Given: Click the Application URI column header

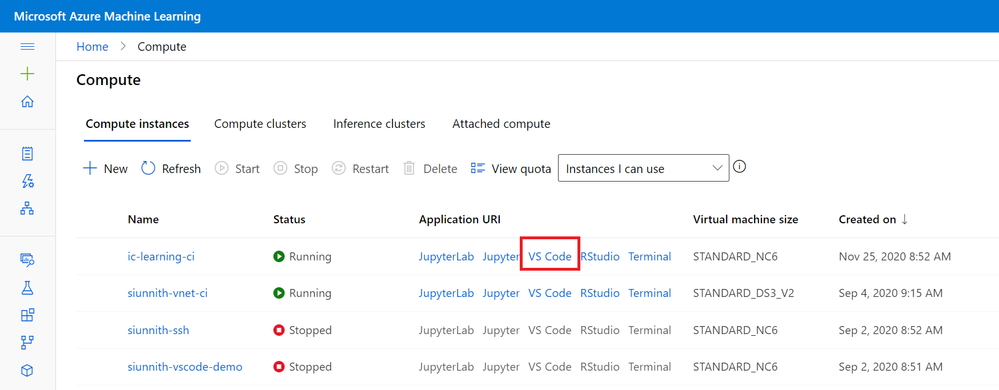Looking at the screenshot, I should pyautogui.click(x=459, y=219).
